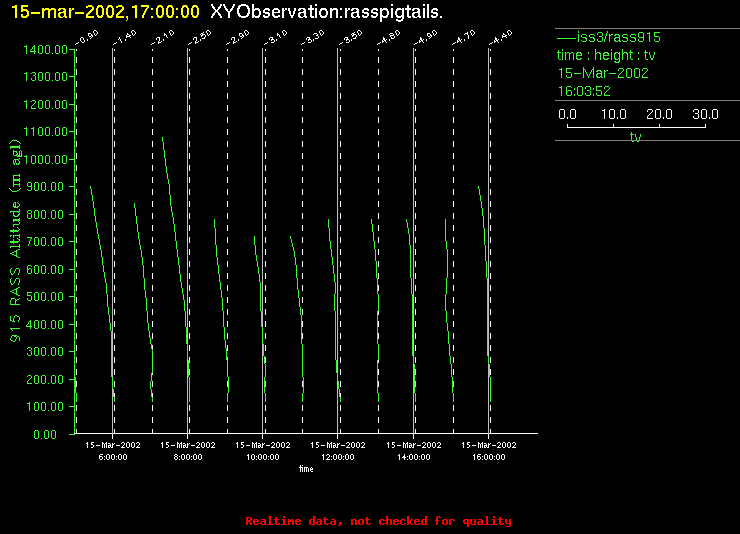Click the 8:00:00 time axis label
This screenshot has height=534, width=740.
(188, 457)
